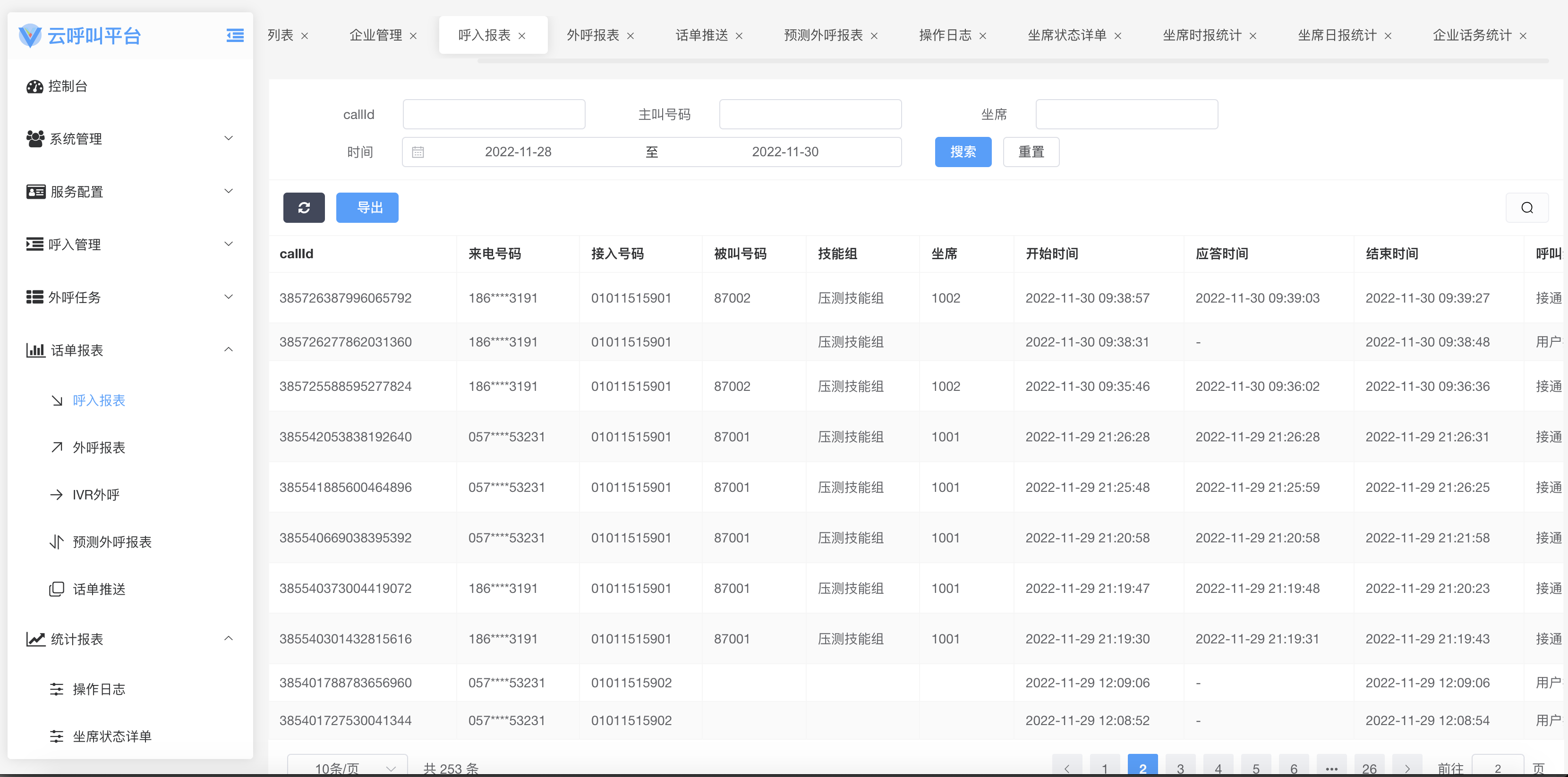
Task: Open the 控制台 dashboard item
Action: coord(68,86)
